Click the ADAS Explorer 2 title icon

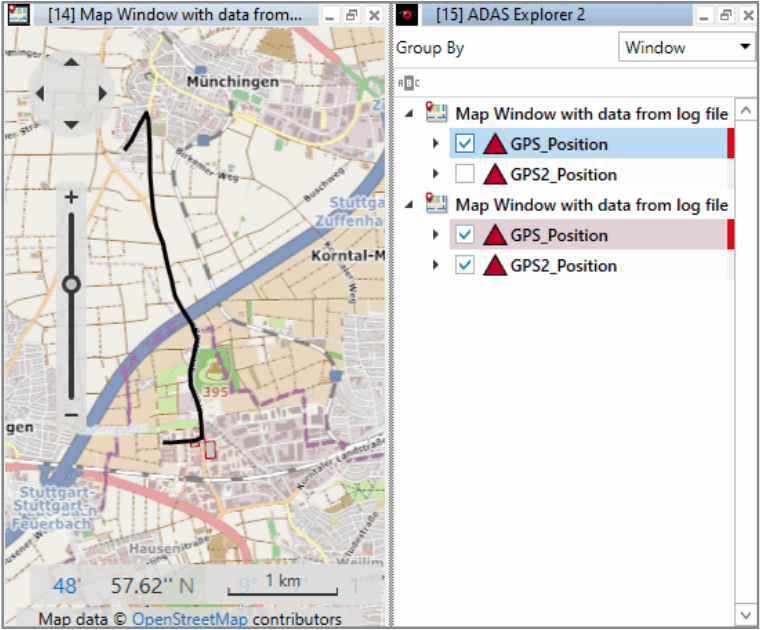coord(407,15)
